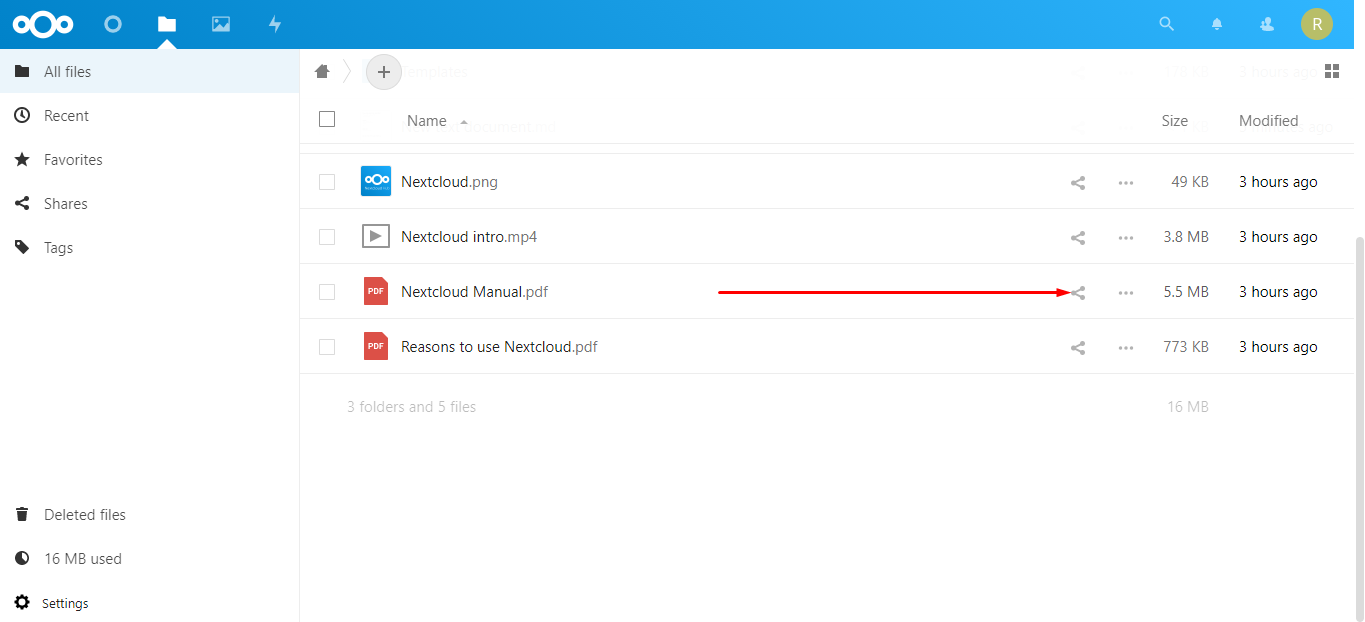This screenshot has height=622, width=1365.
Task: Open the actions menu for Nextcloud intro.mp4
Action: [1125, 237]
